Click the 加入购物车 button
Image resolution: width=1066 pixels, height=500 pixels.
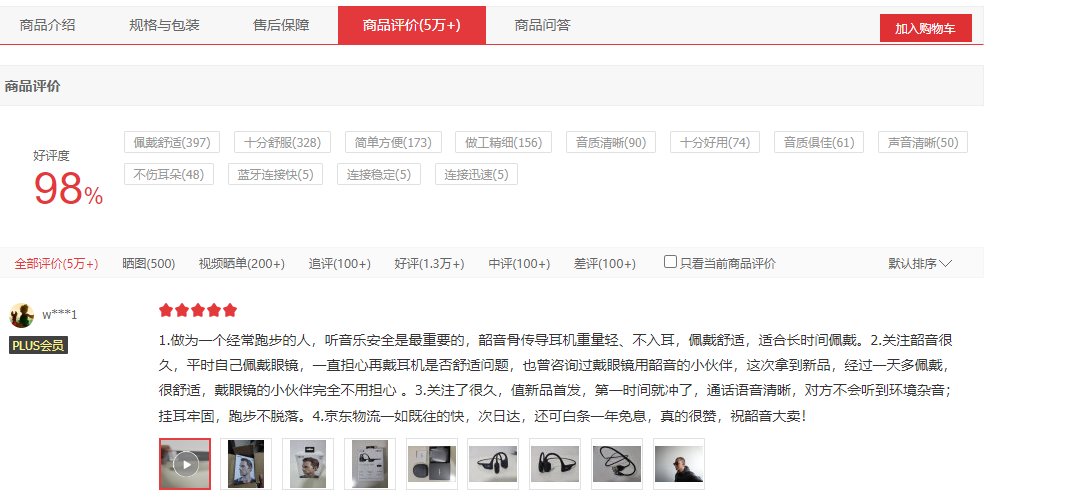pos(925,29)
